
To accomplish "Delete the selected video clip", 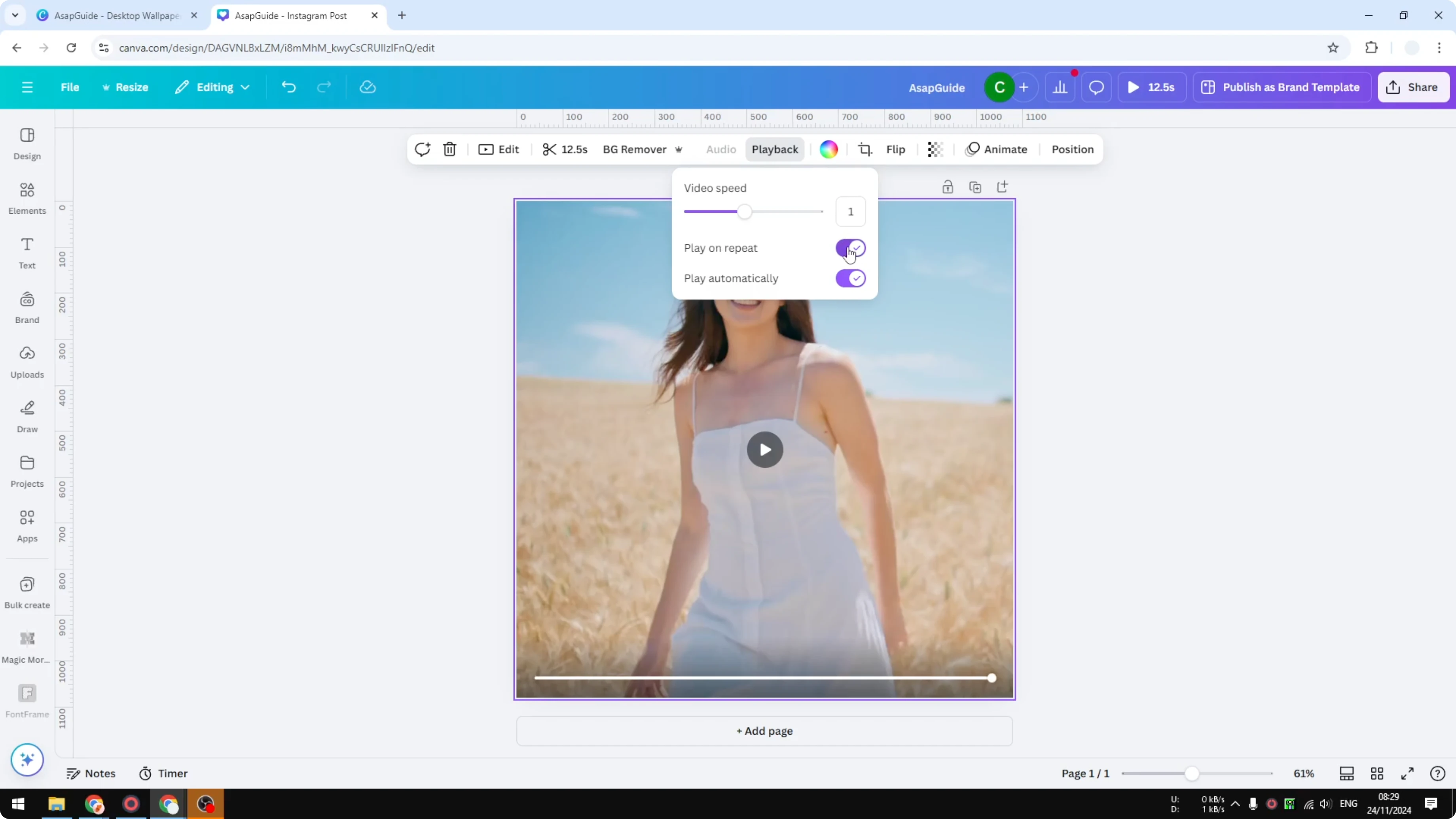I will (449, 149).
